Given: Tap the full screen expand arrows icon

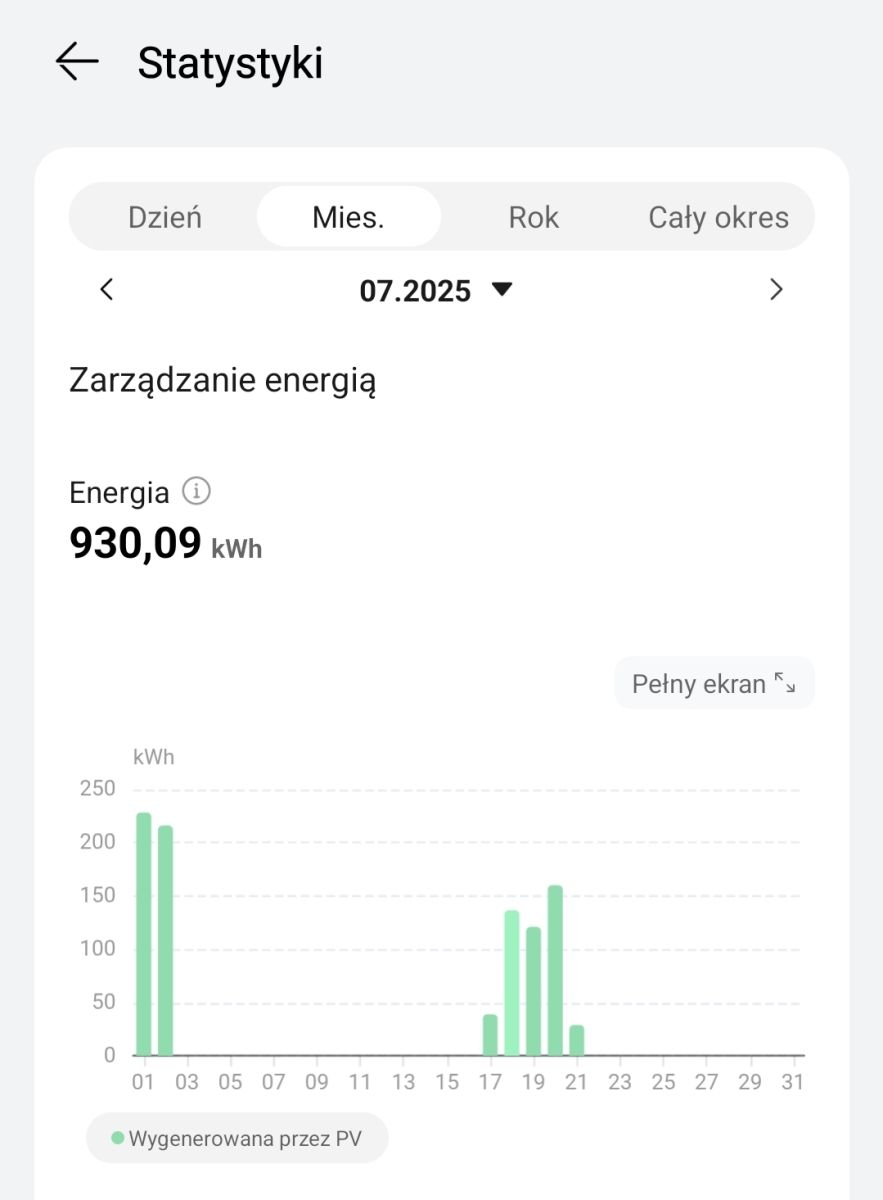Looking at the screenshot, I should [x=785, y=684].
